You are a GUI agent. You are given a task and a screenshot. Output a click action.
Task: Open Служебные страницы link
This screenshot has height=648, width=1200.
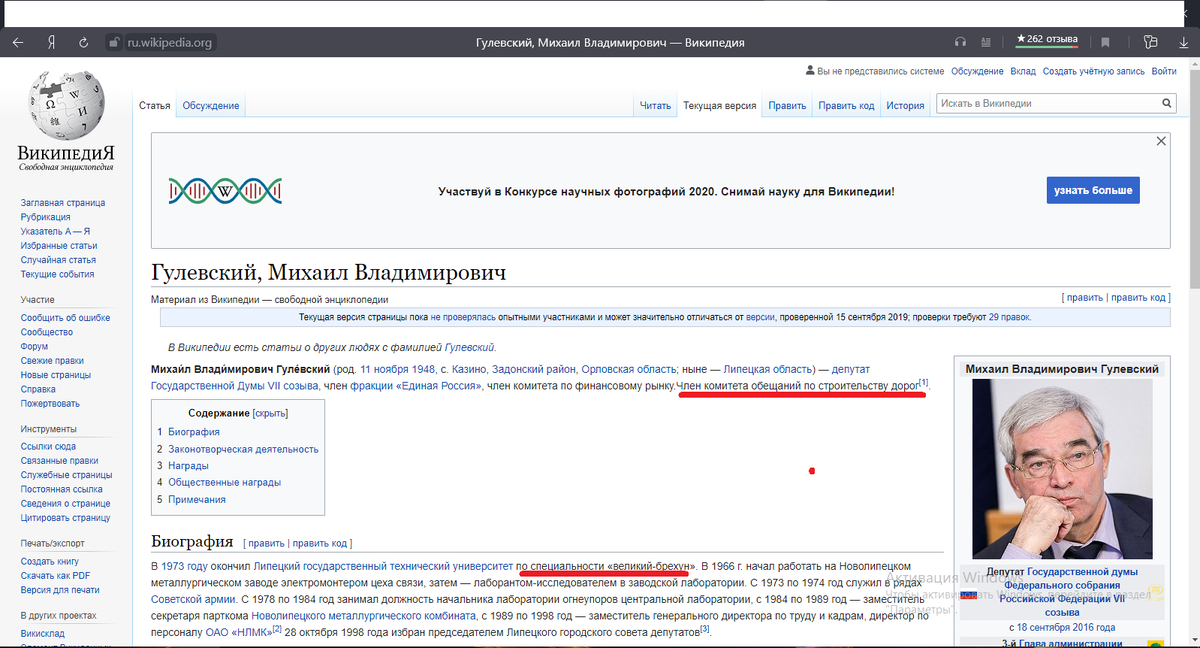pyautogui.click(x=65, y=475)
